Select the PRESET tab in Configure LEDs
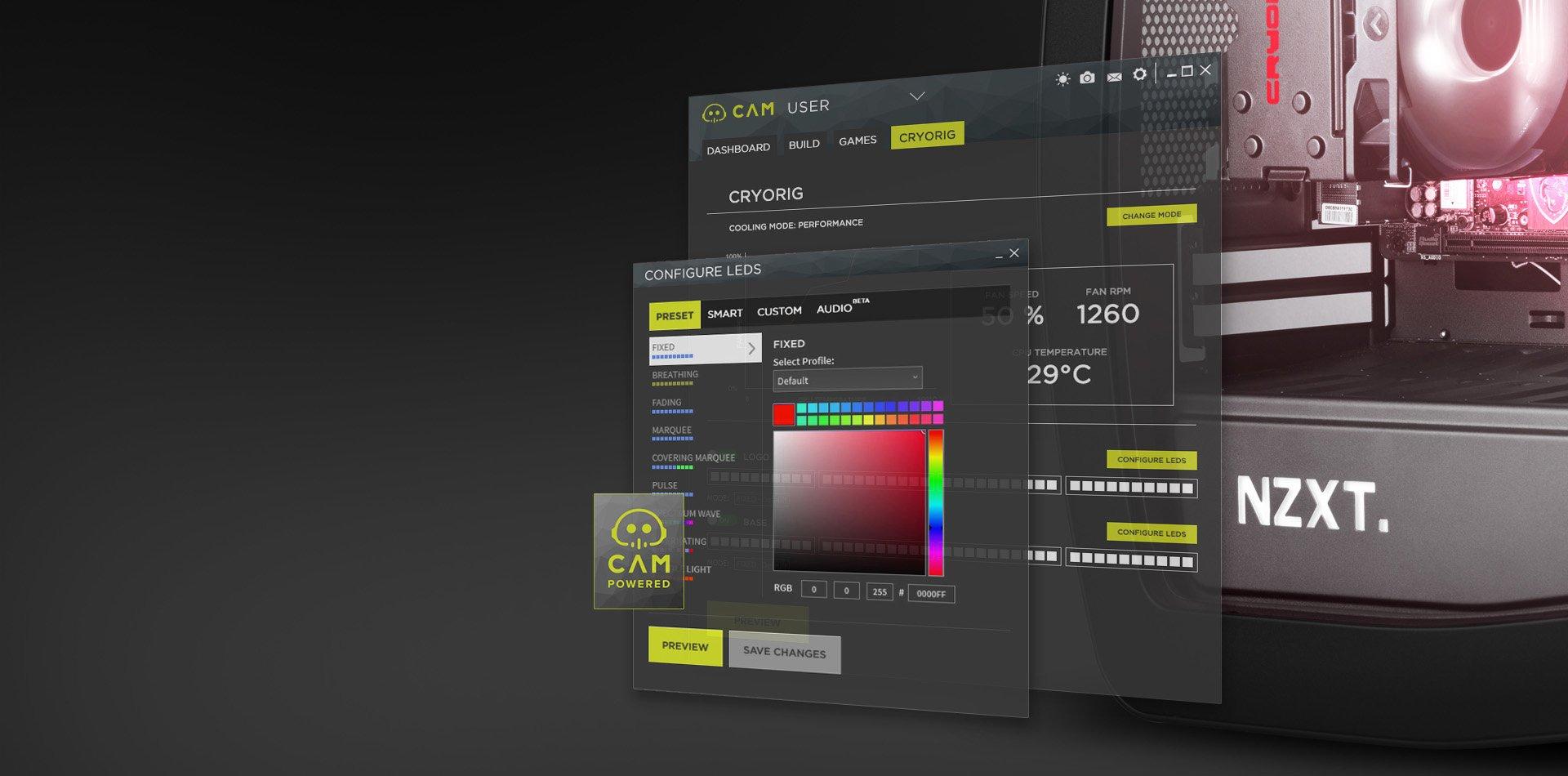 coord(675,315)
